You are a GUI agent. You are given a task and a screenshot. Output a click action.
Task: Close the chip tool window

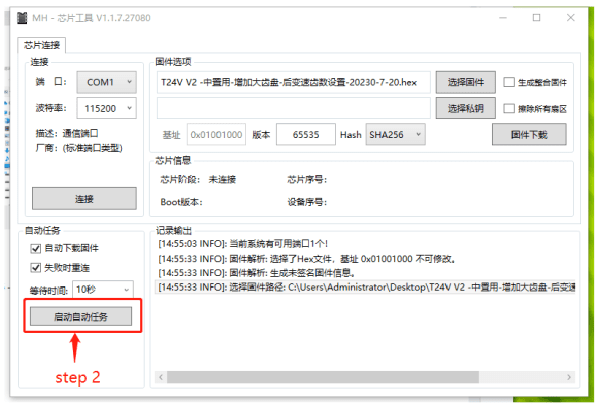tap(571, 18)
